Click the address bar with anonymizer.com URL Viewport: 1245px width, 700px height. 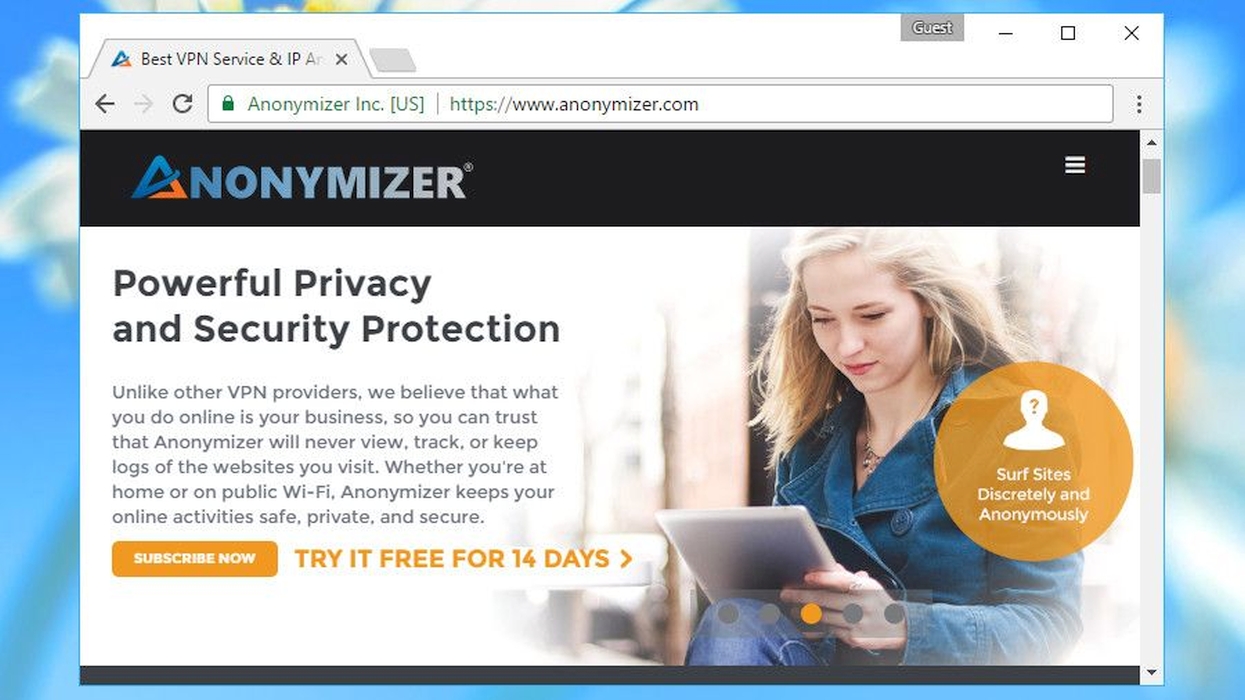point(660,104)
